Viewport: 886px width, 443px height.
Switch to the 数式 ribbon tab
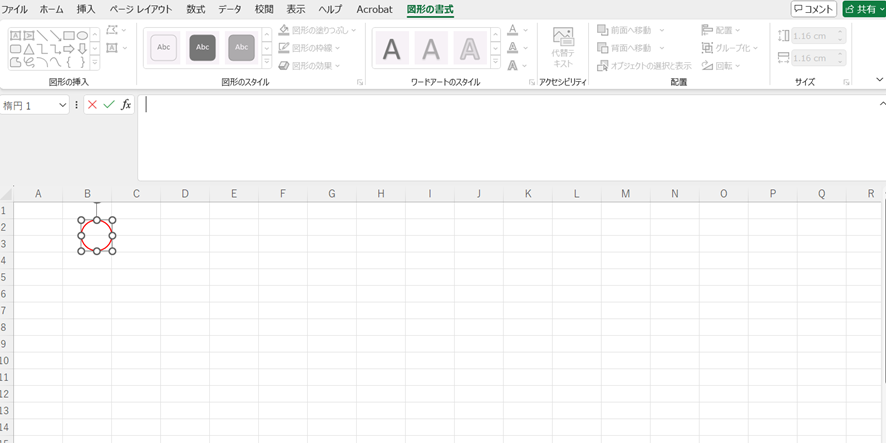pyautogui.click(x=196, y=9)
